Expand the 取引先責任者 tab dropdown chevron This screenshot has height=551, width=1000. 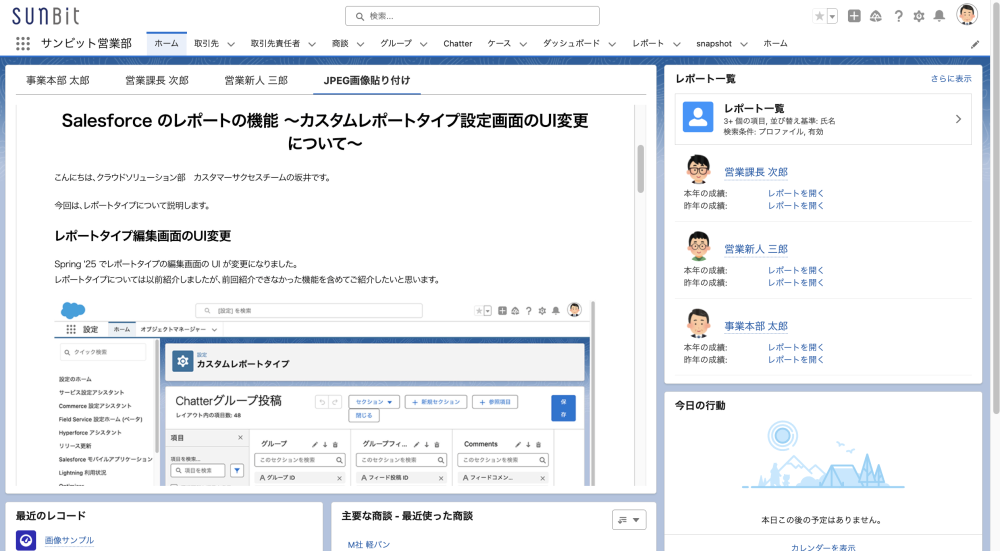coord(312,44)
